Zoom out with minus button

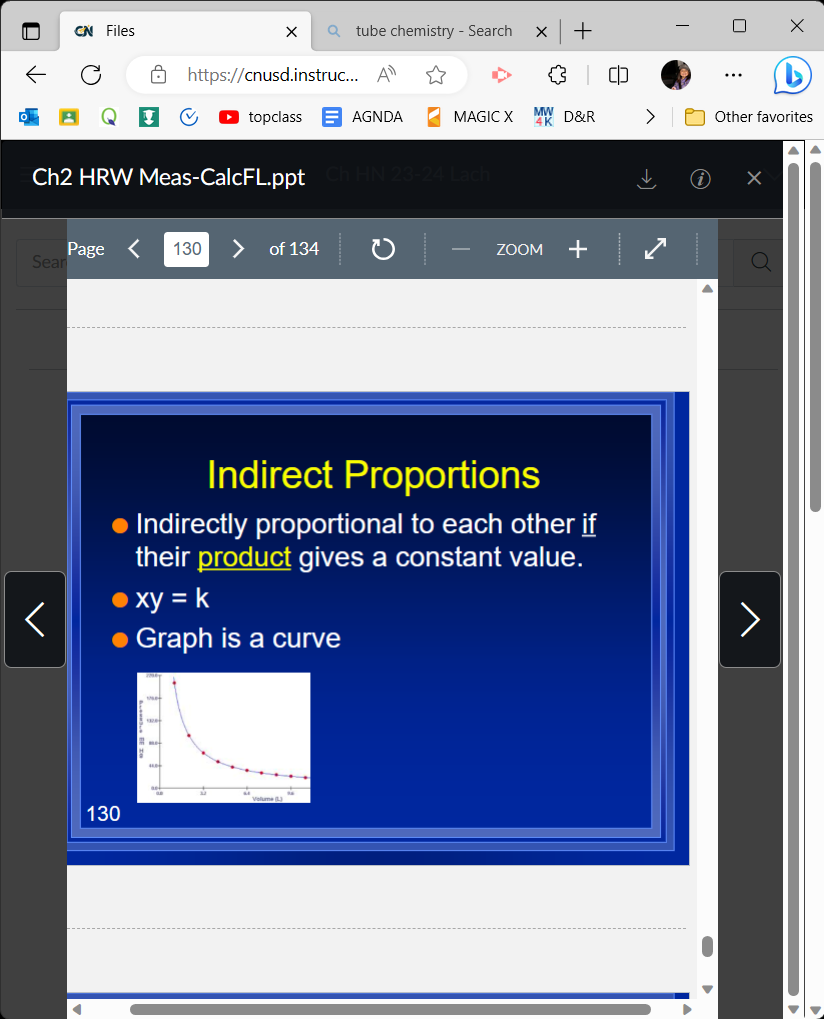[x=461, y=249]
